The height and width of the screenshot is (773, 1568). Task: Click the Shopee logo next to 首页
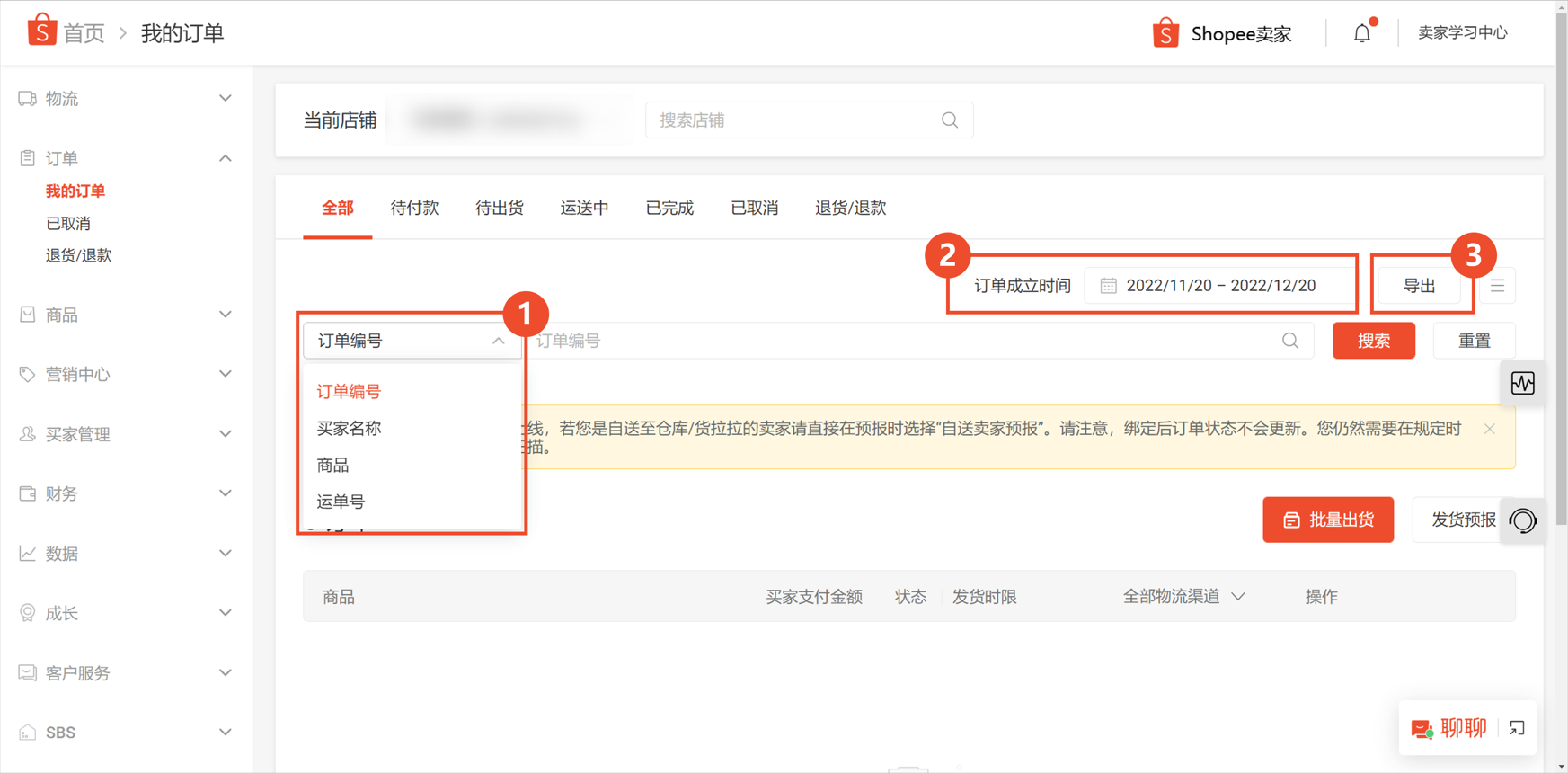pyautogui.click(x=42, y=30)
